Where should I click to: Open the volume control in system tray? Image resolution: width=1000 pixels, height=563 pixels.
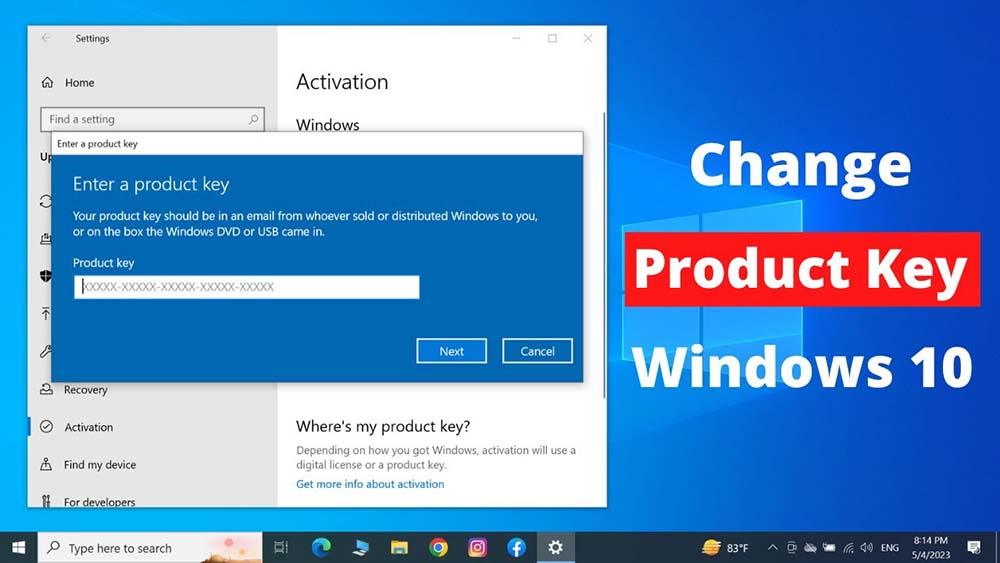pos(866,548)
